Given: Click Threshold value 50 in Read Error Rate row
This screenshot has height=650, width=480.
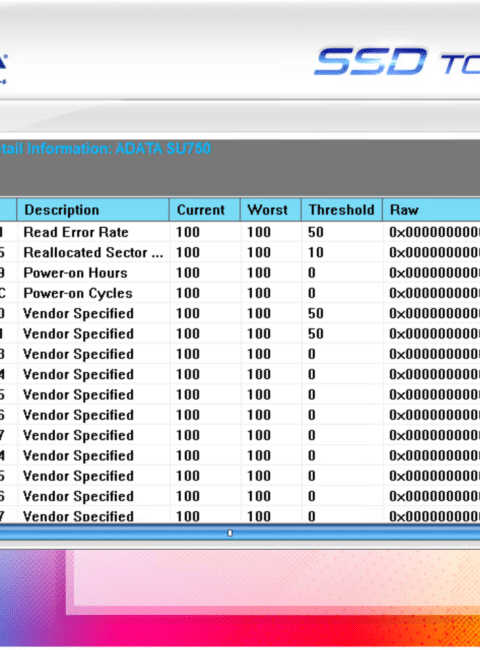Looking at the screenshot, I should point(315,232).
